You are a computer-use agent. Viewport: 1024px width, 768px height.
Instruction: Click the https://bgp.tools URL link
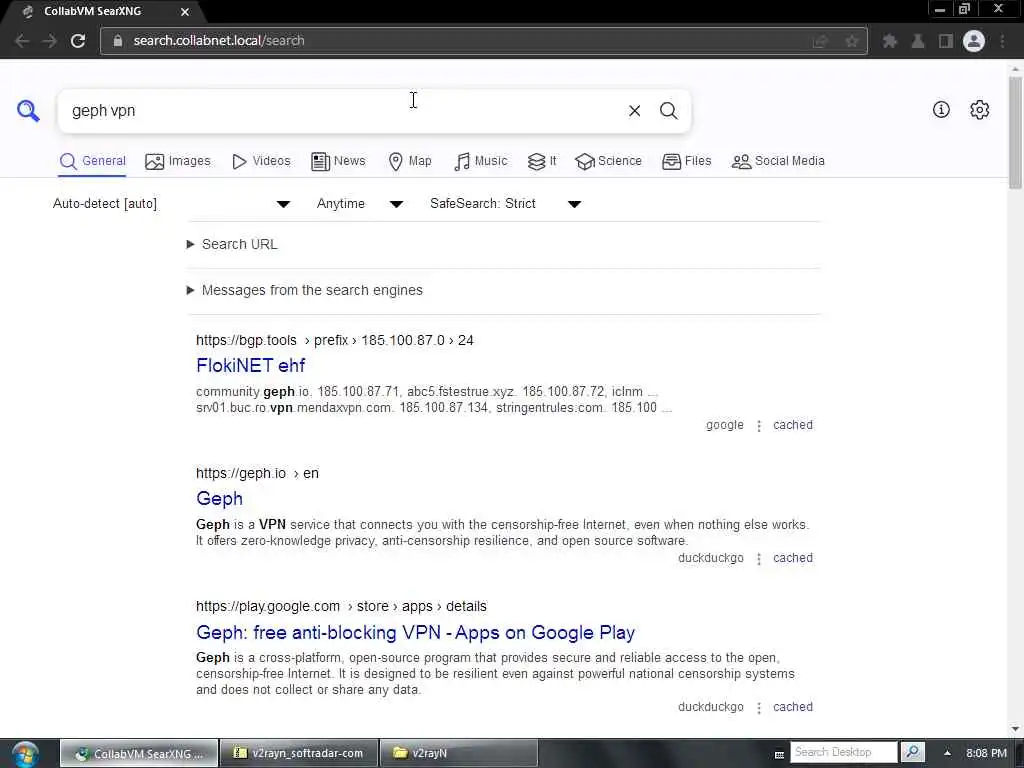[246, 341]
